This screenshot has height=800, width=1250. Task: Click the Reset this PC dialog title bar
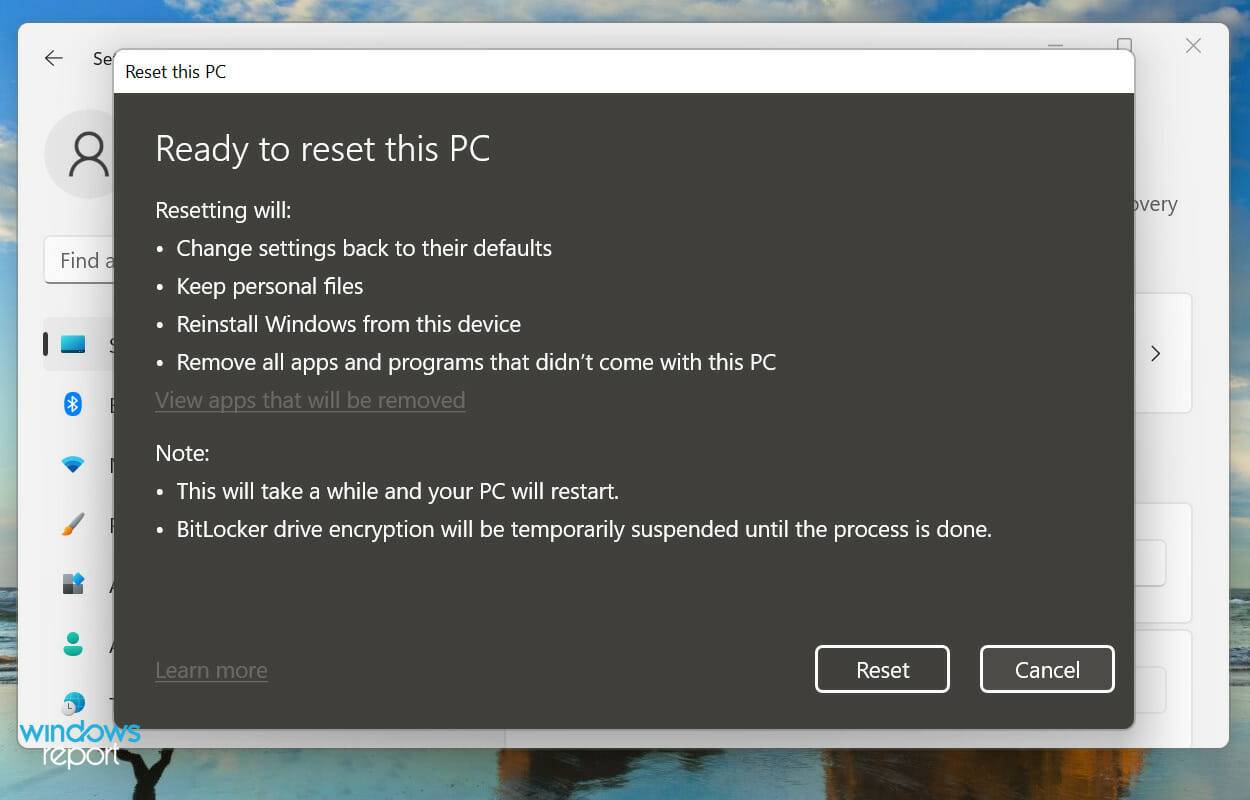pyautogui.click(x=400, y=71)
